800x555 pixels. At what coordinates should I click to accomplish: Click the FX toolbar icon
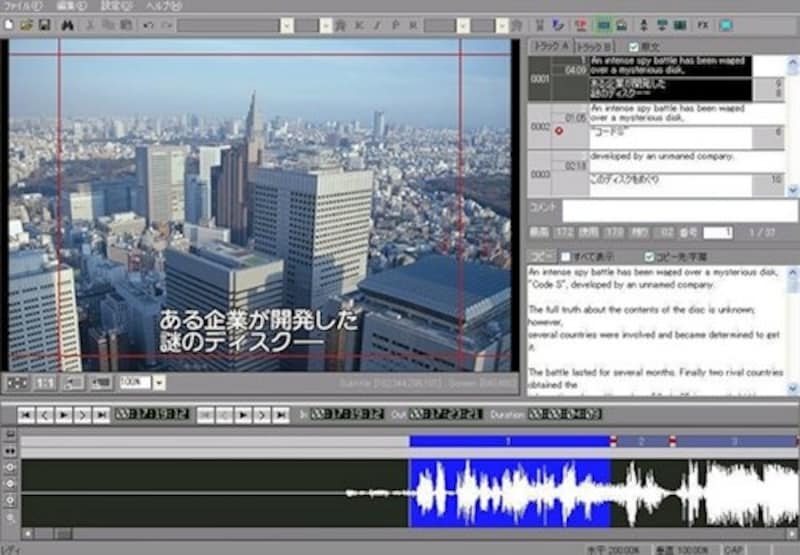point(703,25)
